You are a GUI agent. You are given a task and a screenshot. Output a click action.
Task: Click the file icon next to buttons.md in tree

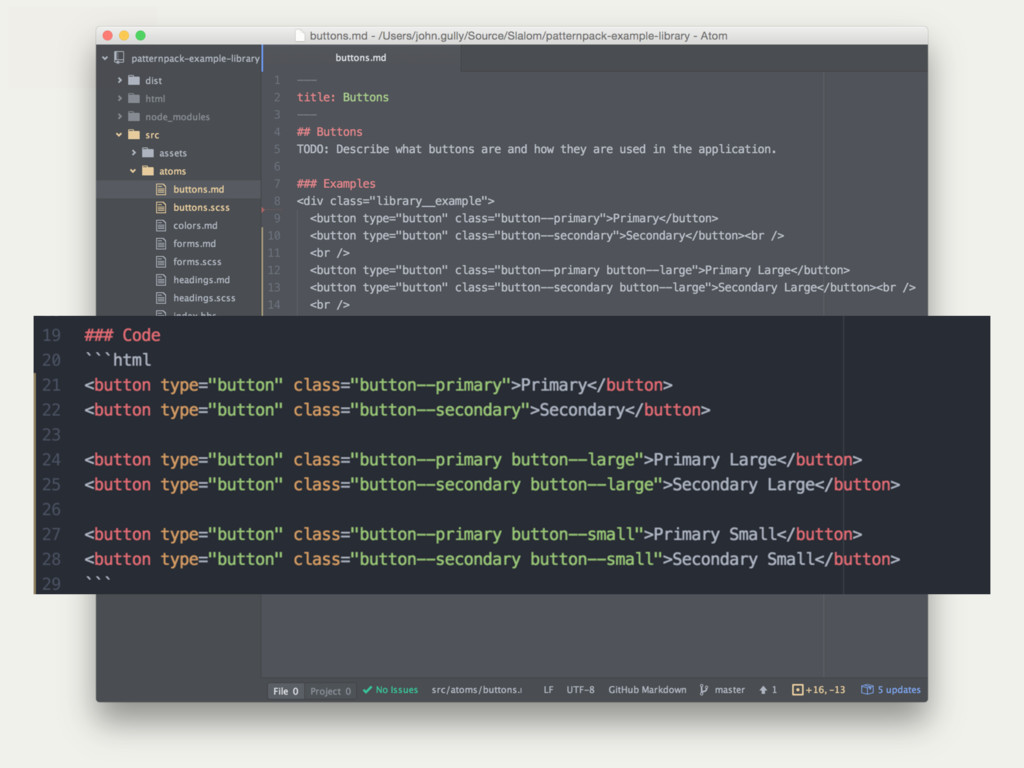pyautogui.click(x=161, y=189)
